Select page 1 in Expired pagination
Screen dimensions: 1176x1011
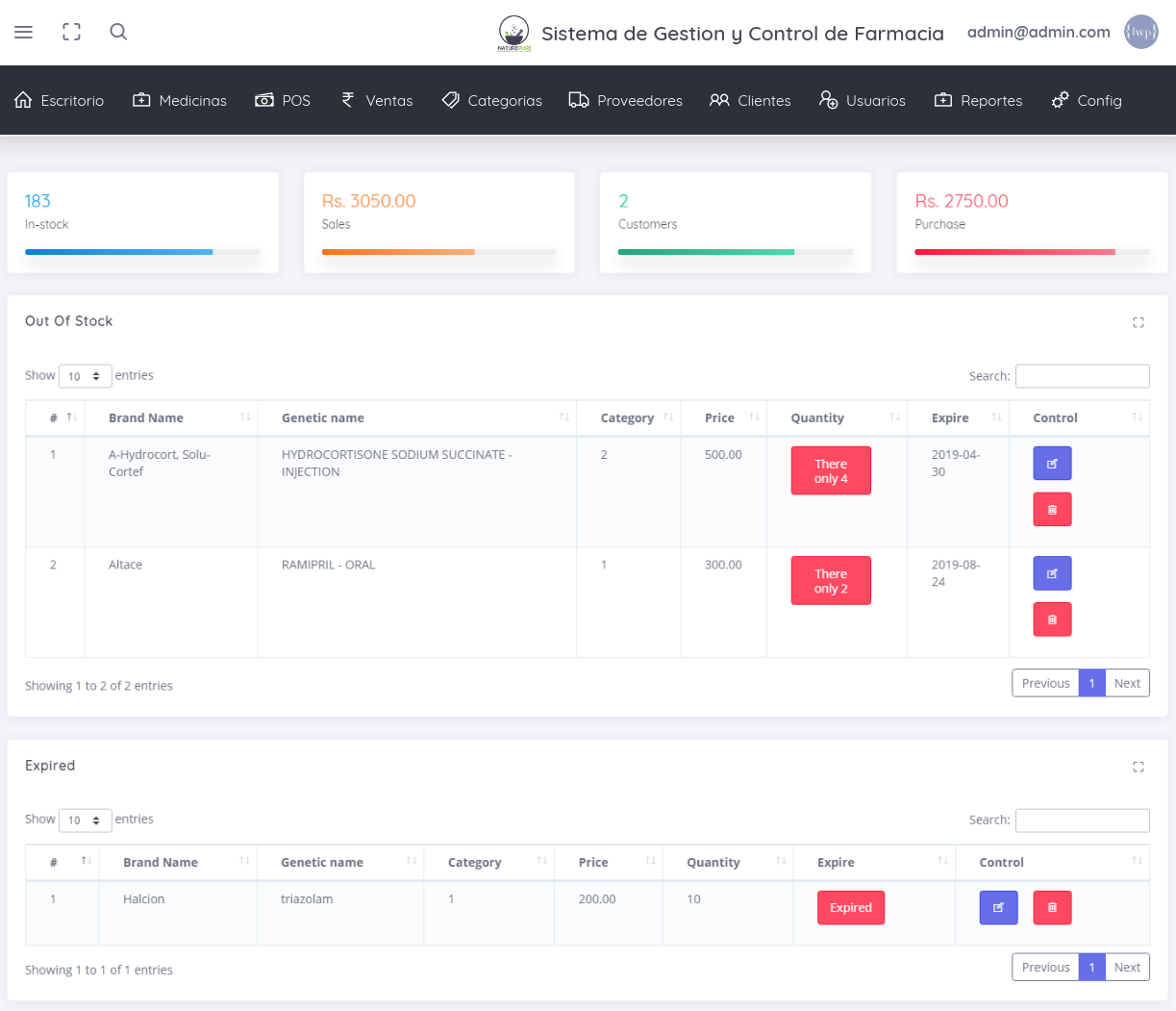pos(1091,967)
